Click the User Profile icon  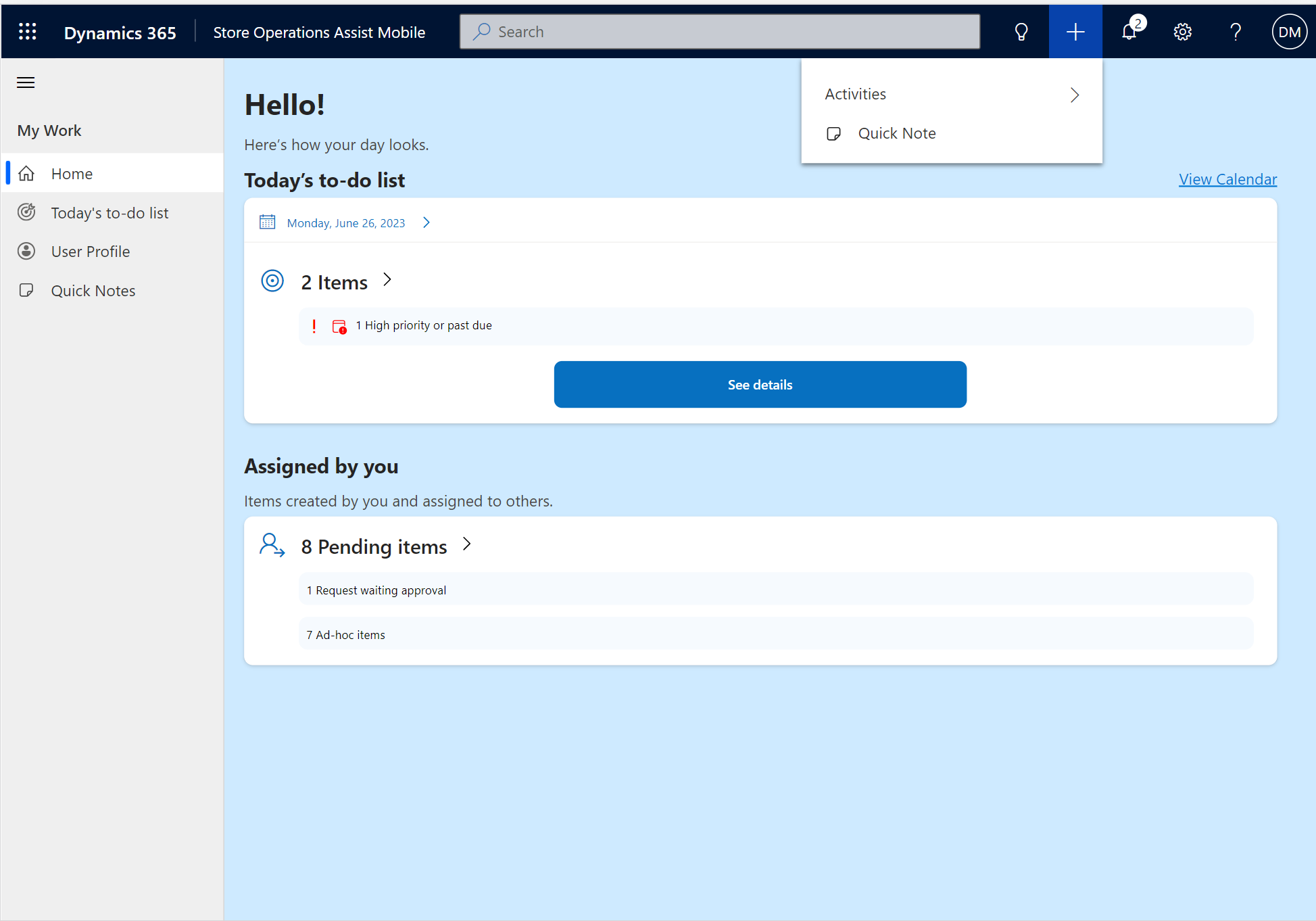(x=27, y=251)
